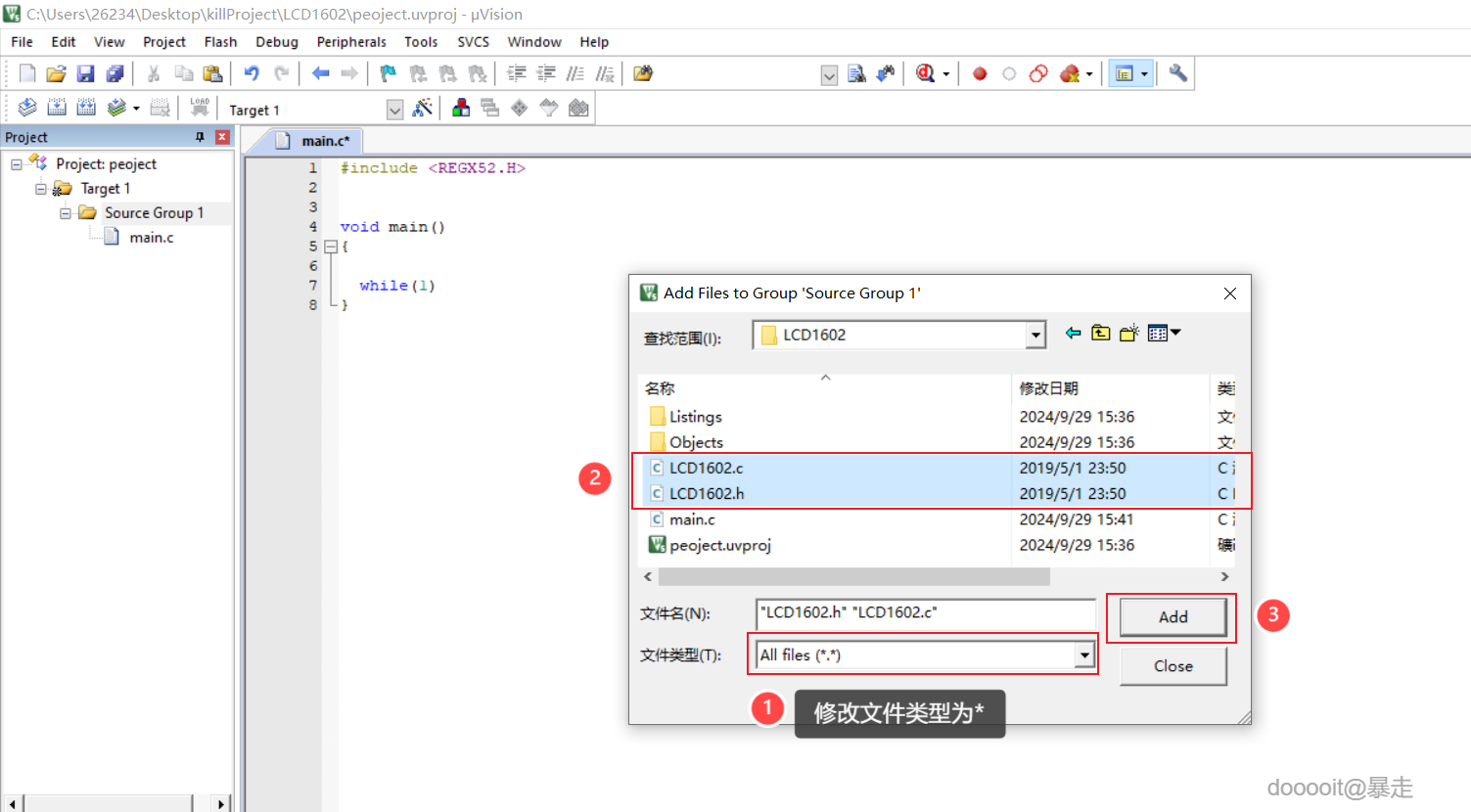Open the Flash menu
Screen dimensions: 1471x812
click(220, 42)
